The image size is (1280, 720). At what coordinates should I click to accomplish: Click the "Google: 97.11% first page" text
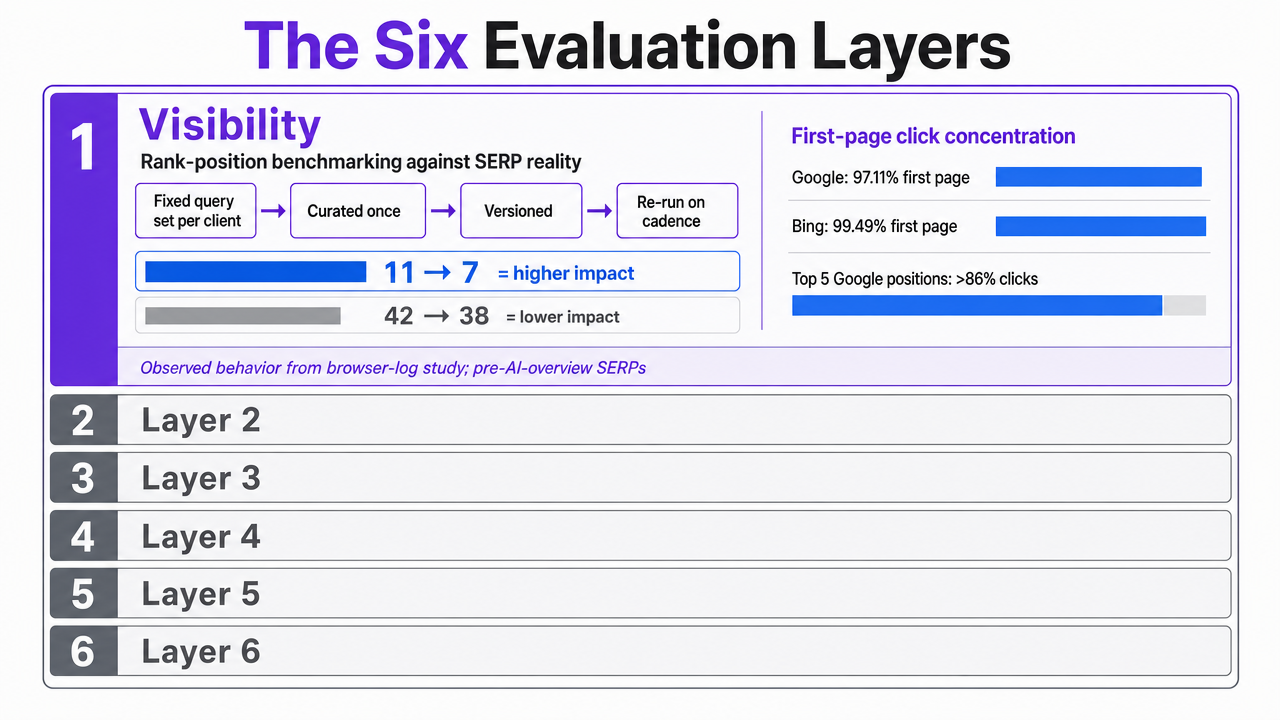pyautogui.click(x=881, y=178)
